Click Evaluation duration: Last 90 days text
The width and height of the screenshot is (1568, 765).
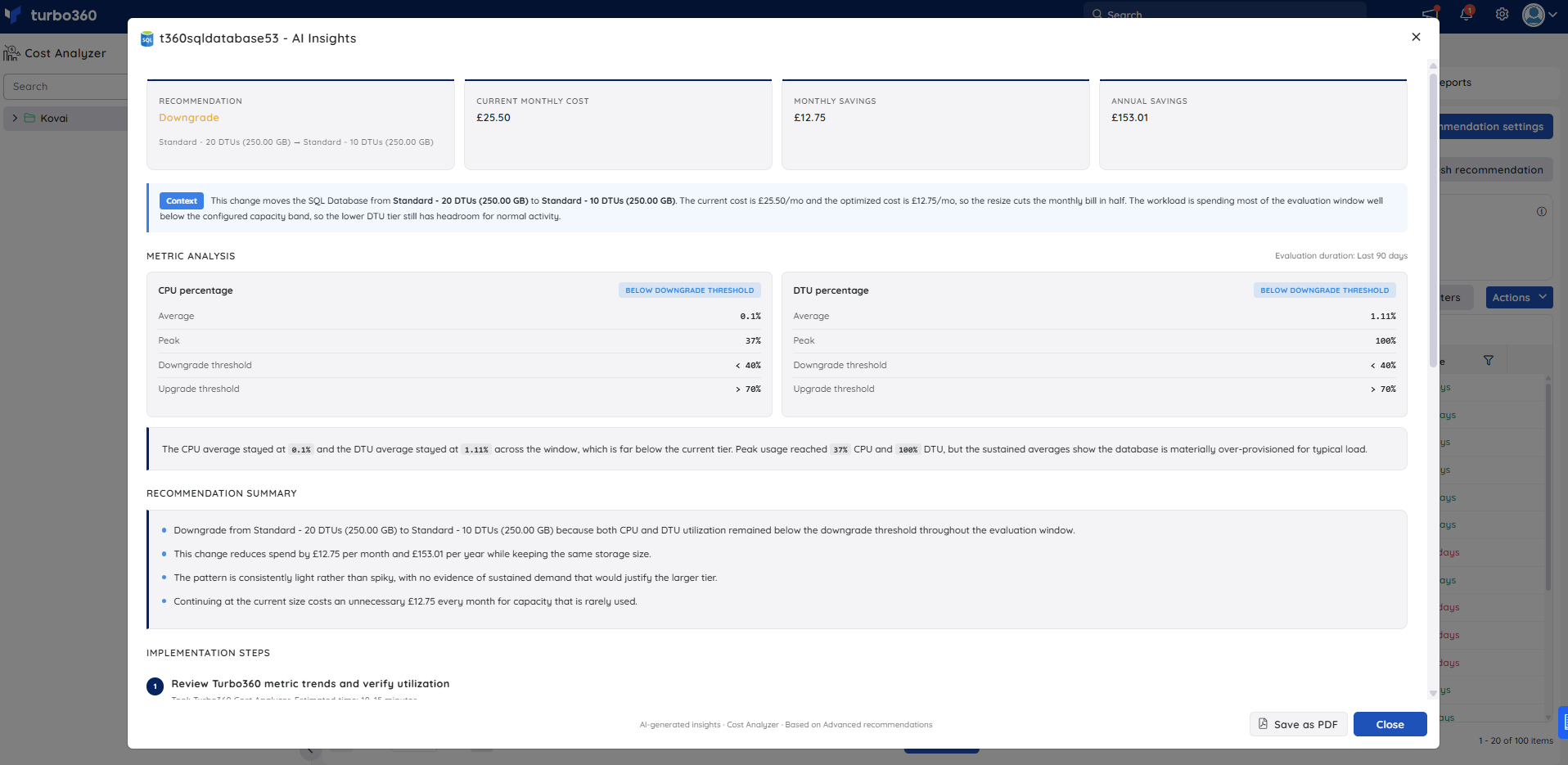pyautogui.click(x=1340, y=255)
